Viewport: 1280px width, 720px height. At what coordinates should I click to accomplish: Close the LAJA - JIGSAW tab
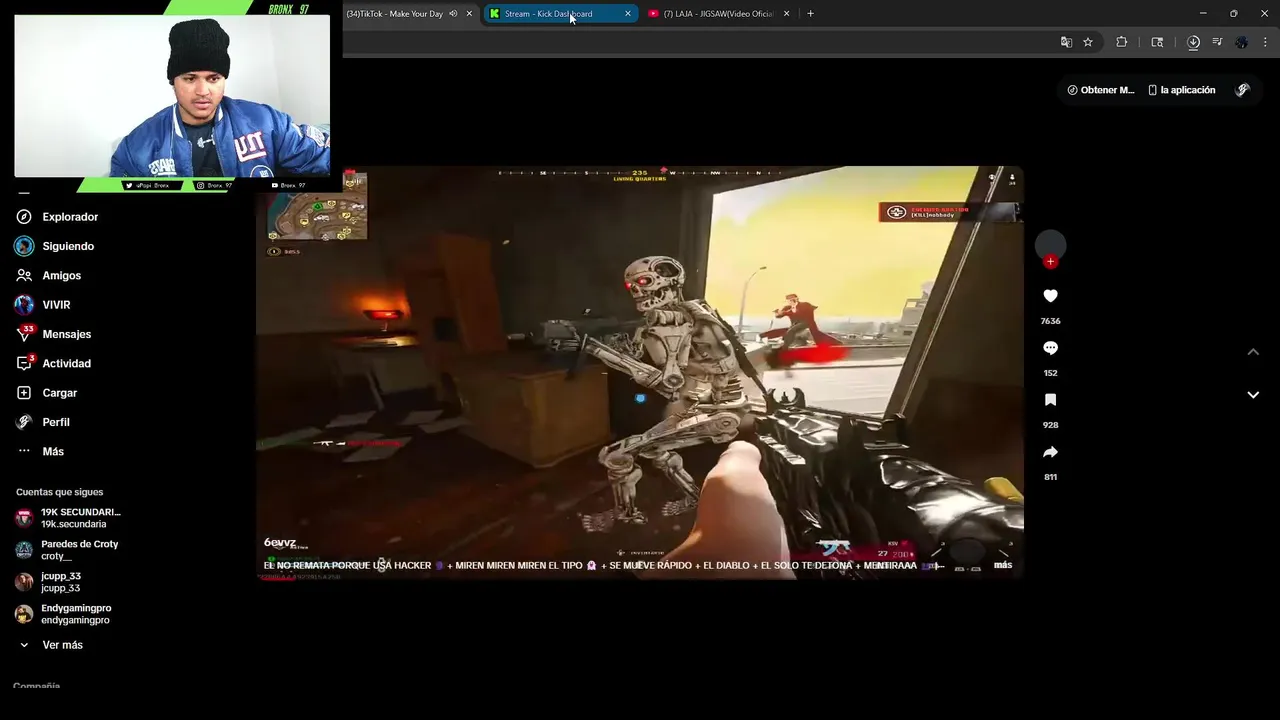tap(786, 14)
